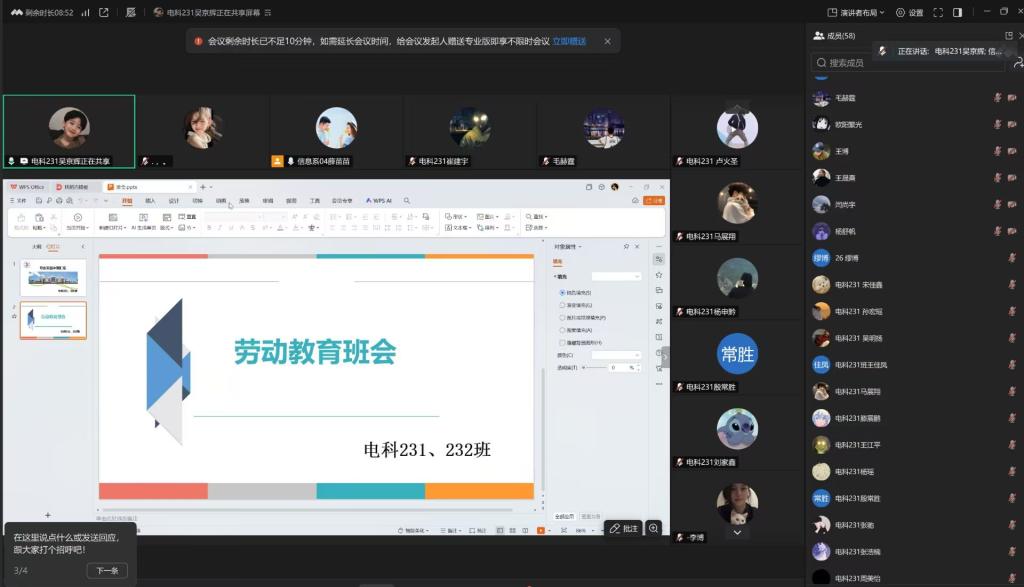This screenshot has width=1024, height=587.
Task: Click the 批注 annotate button
Action: tap(623, 528)
